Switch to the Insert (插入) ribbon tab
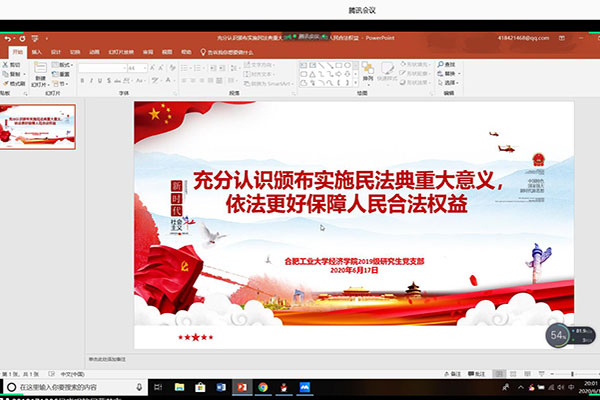Viewport: 600px width, 400px height. pos(37,51)
